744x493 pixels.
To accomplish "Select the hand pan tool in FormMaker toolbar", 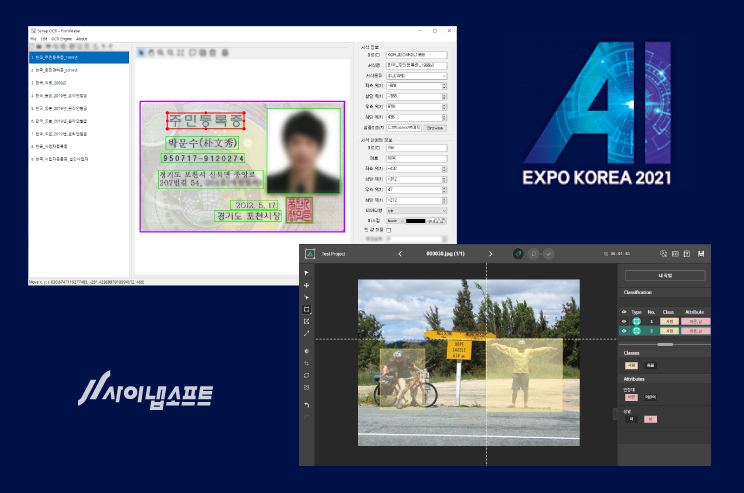I will pyautogui.click(x=151, y=53).
